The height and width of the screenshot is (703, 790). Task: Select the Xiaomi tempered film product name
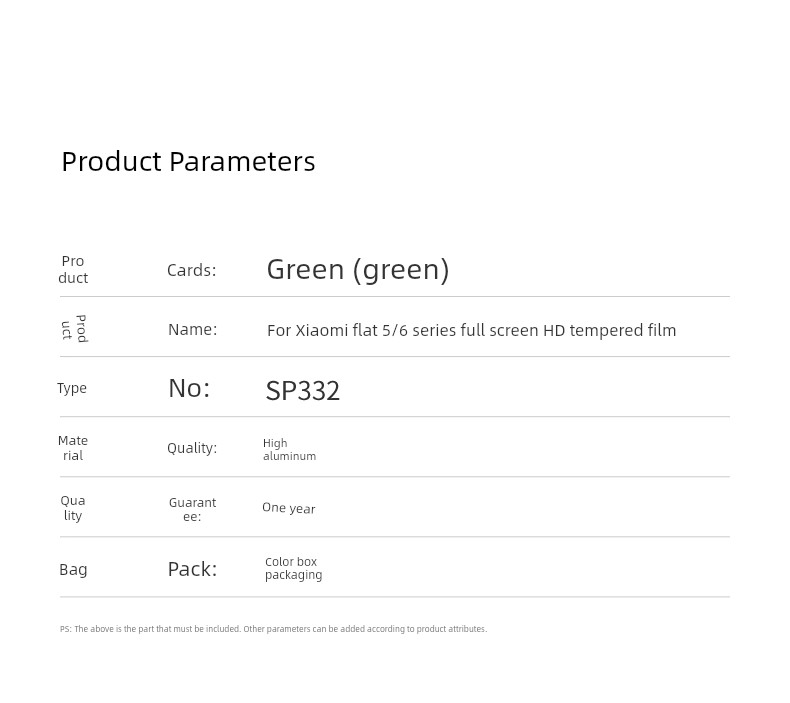click(472, 331)
